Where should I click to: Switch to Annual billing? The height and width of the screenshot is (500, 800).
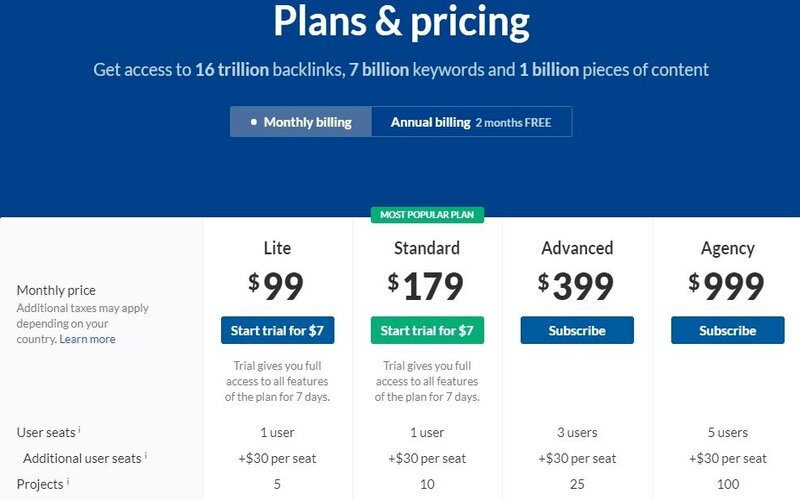click(x=430, y=122)
